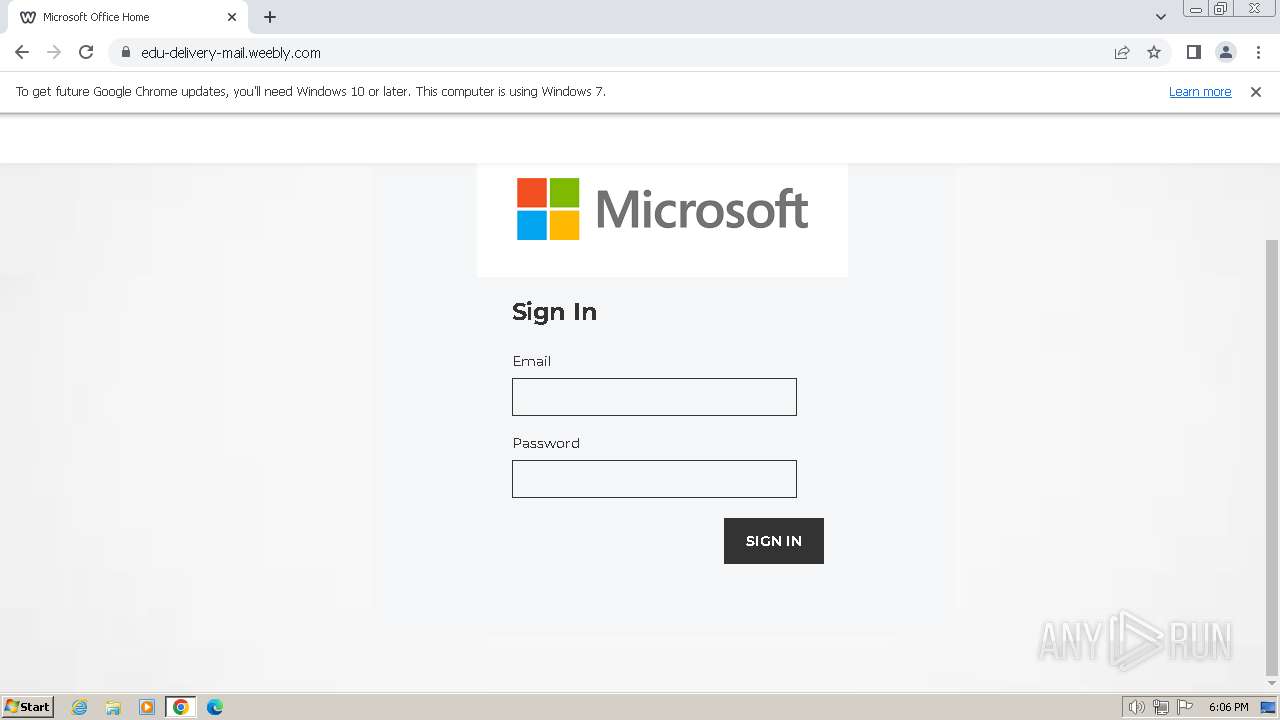This screenshot has width=1280, height=720.
Task: Share this page using the share icon
Action: pyautogui.click(x=1122, y=52)
